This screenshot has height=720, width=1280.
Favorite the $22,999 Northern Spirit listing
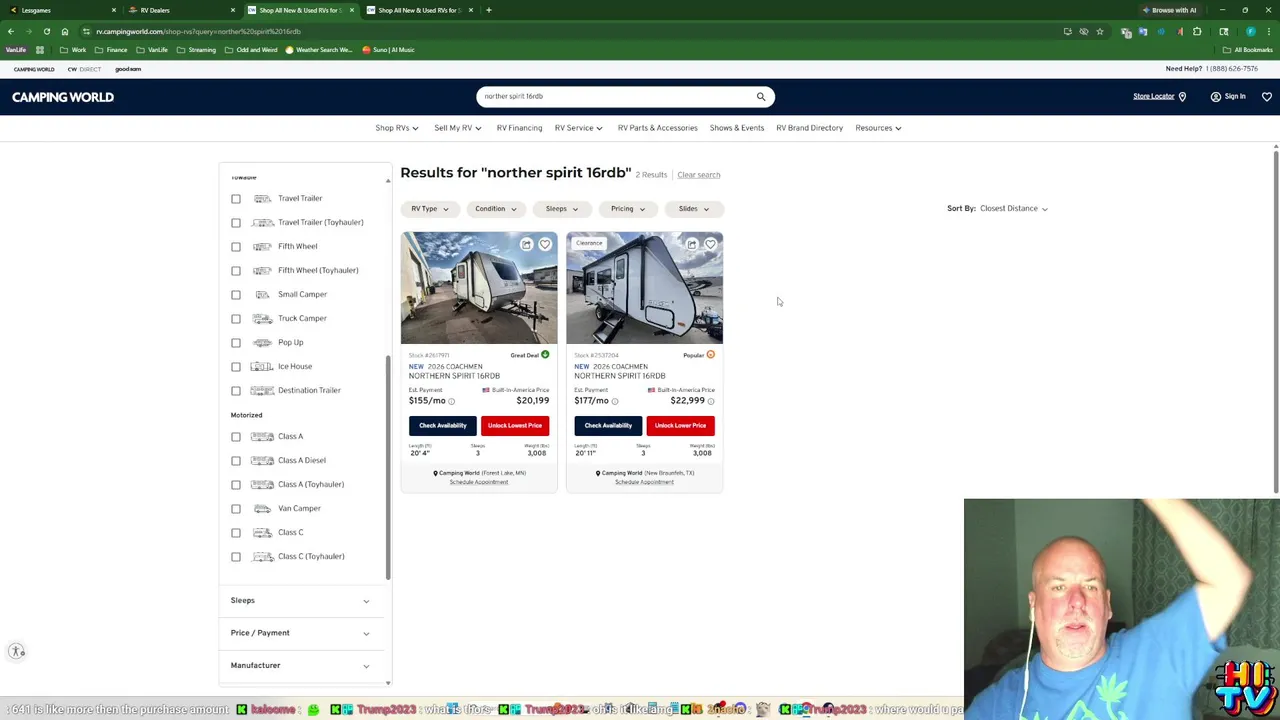coord(710,244)
